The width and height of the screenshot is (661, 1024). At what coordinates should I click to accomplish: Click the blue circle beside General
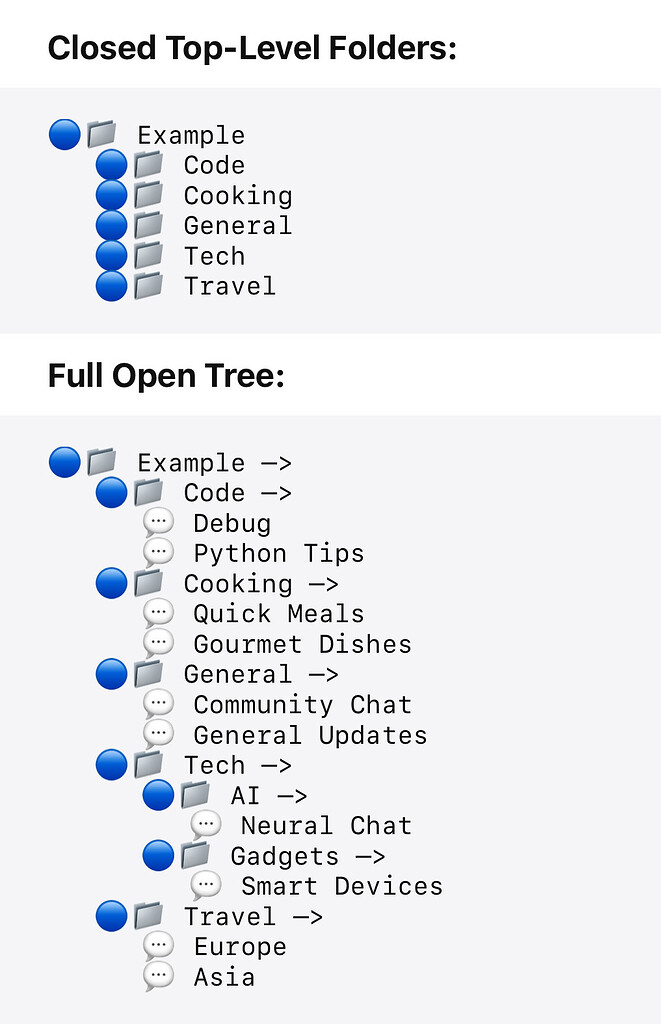111,673
